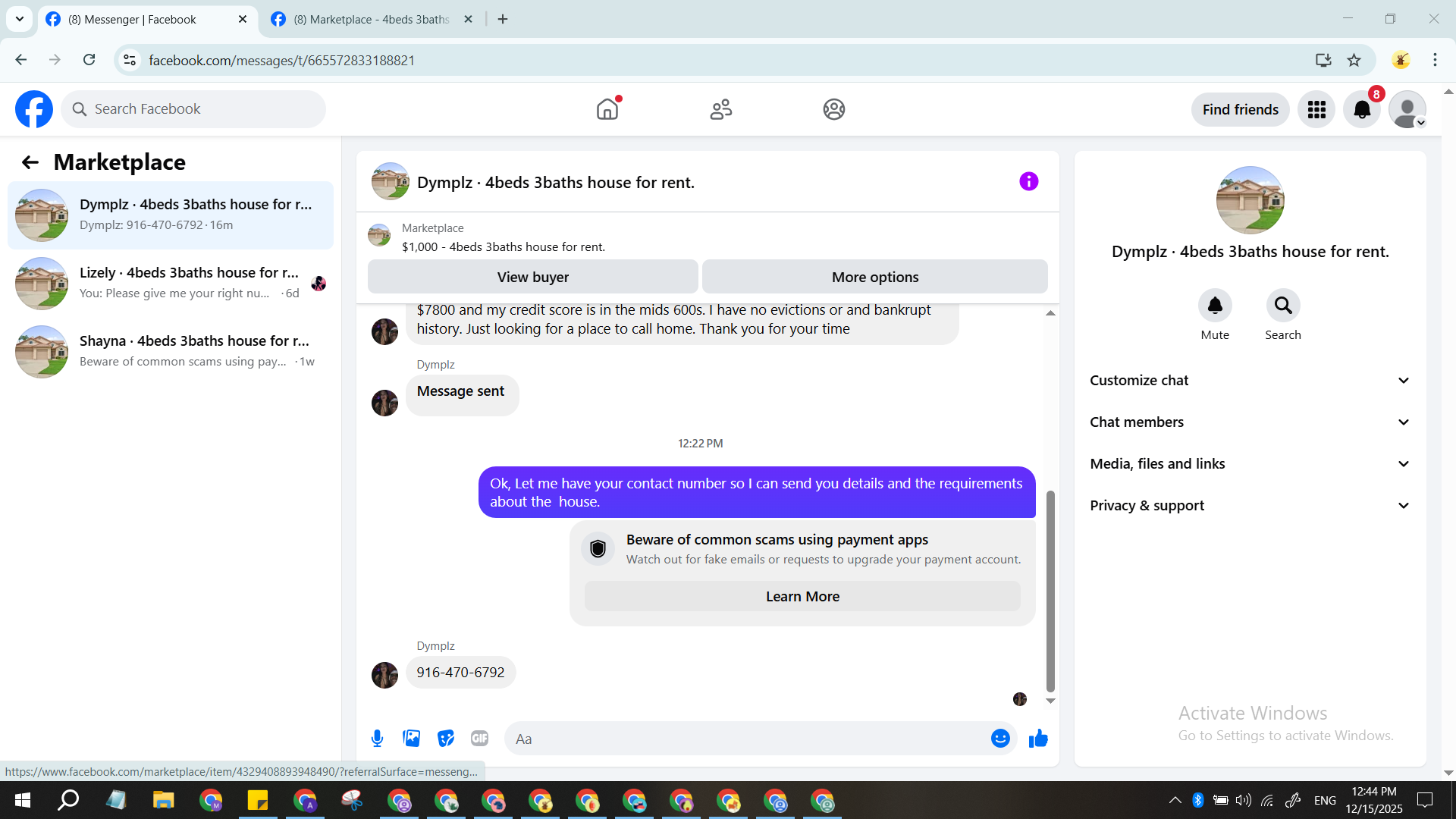The width and height of the screenshot is (1456, 819).
Task: Click the 916-470-6792 message bubble
Action: pos(460,673)
